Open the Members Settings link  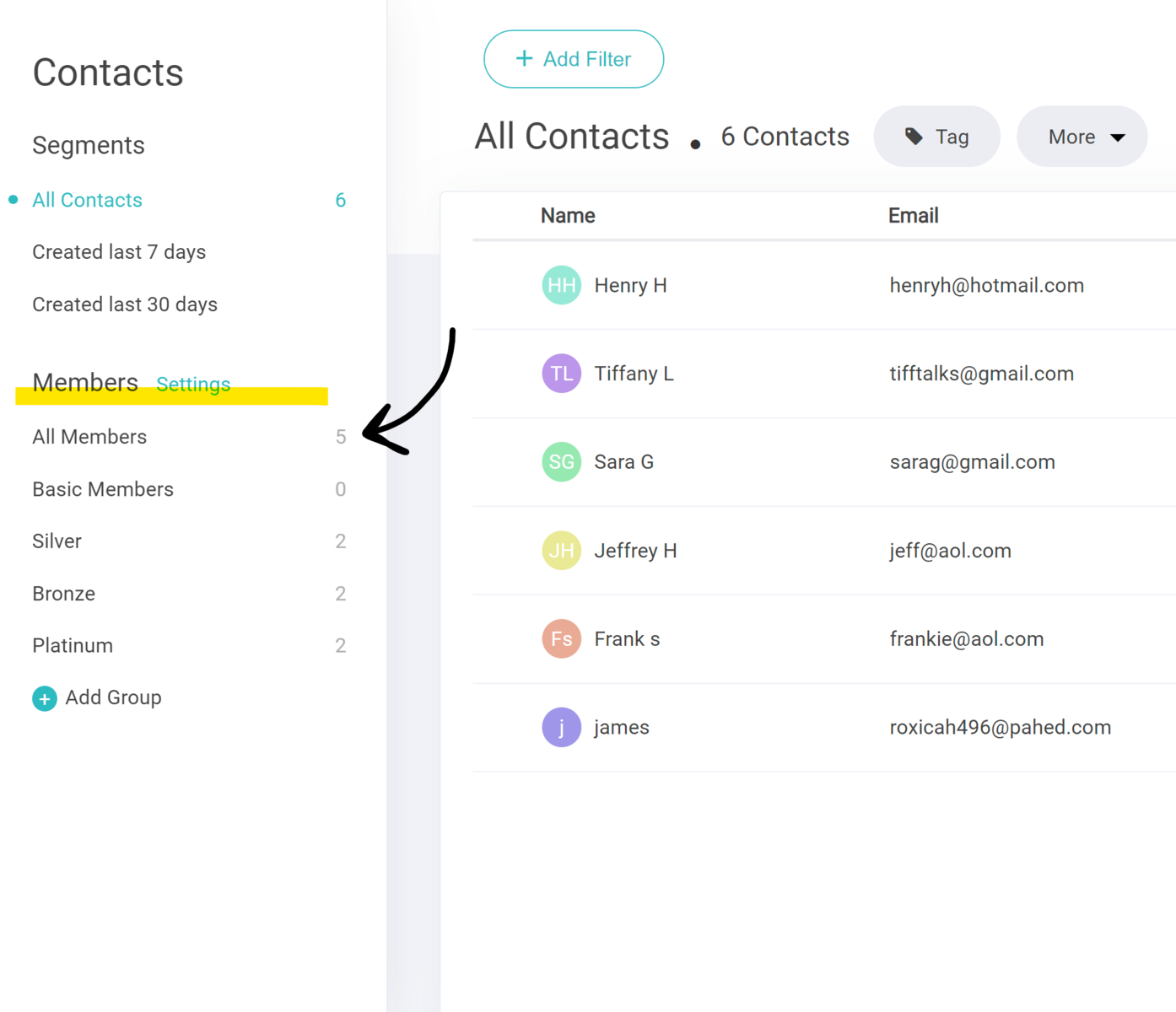pos(193,385)
